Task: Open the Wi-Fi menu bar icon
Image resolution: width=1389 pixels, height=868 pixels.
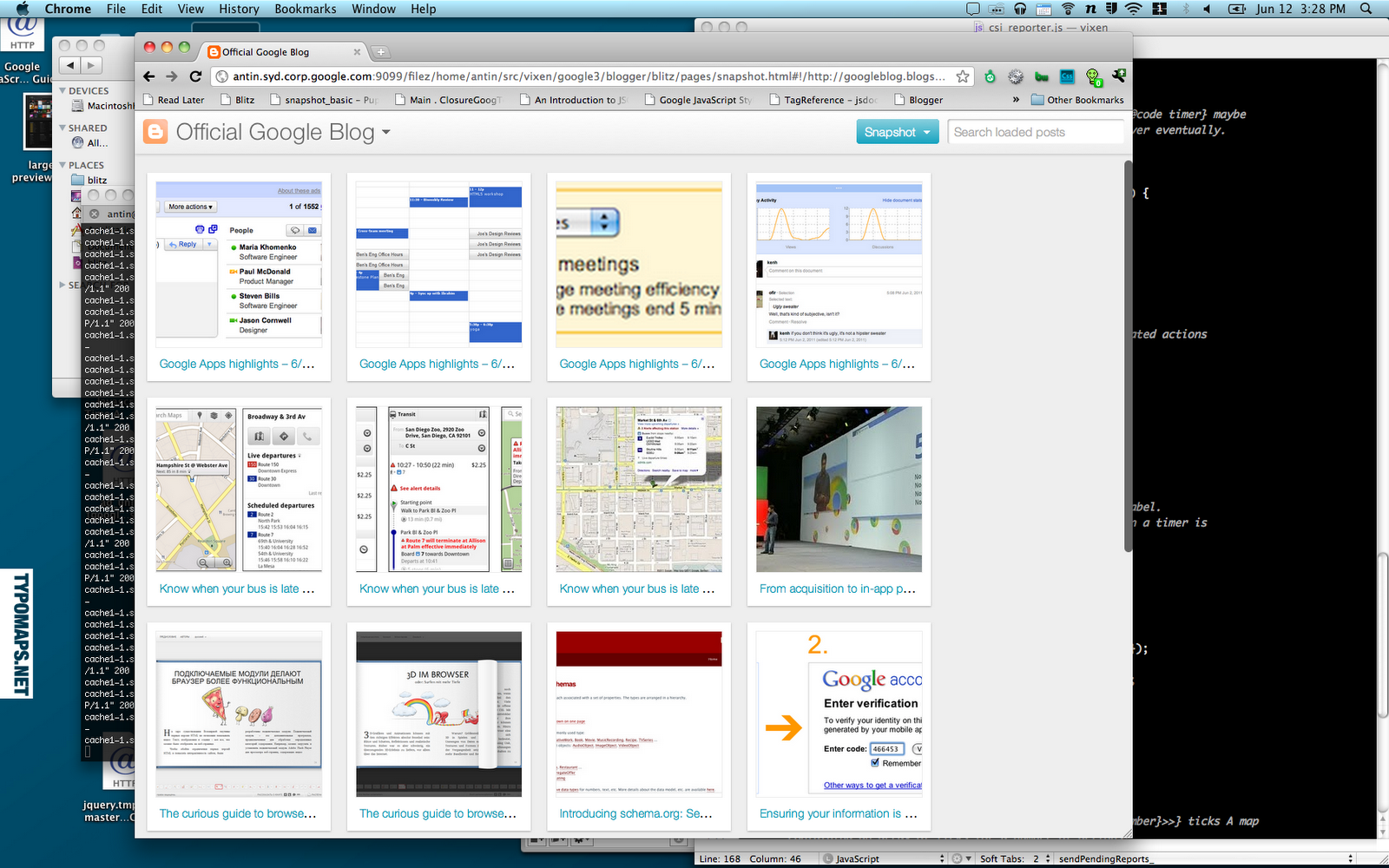Action: [1134, 9]
